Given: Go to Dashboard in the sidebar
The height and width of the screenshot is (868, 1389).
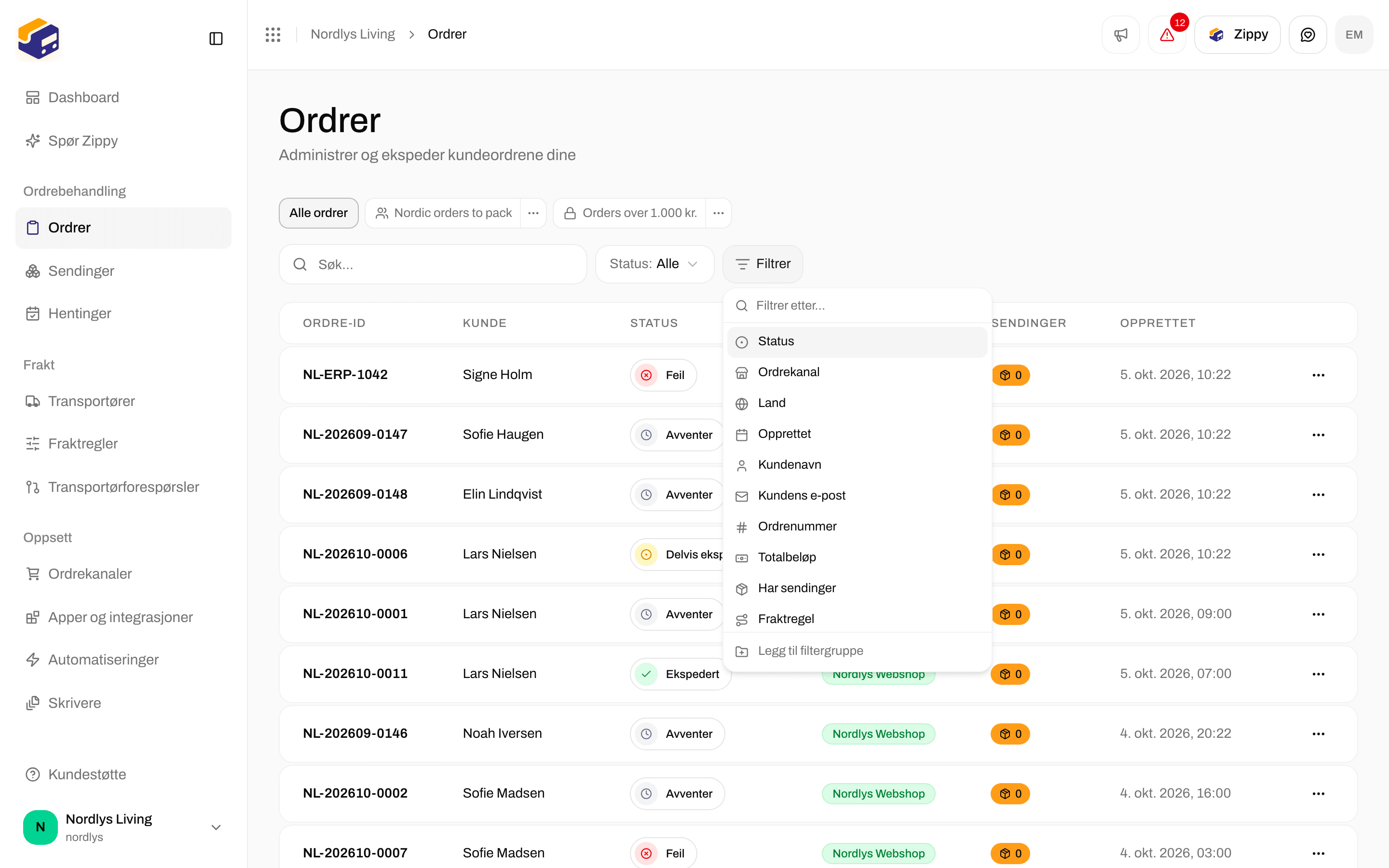Looking at the screenshot, I should coord(123,97).
